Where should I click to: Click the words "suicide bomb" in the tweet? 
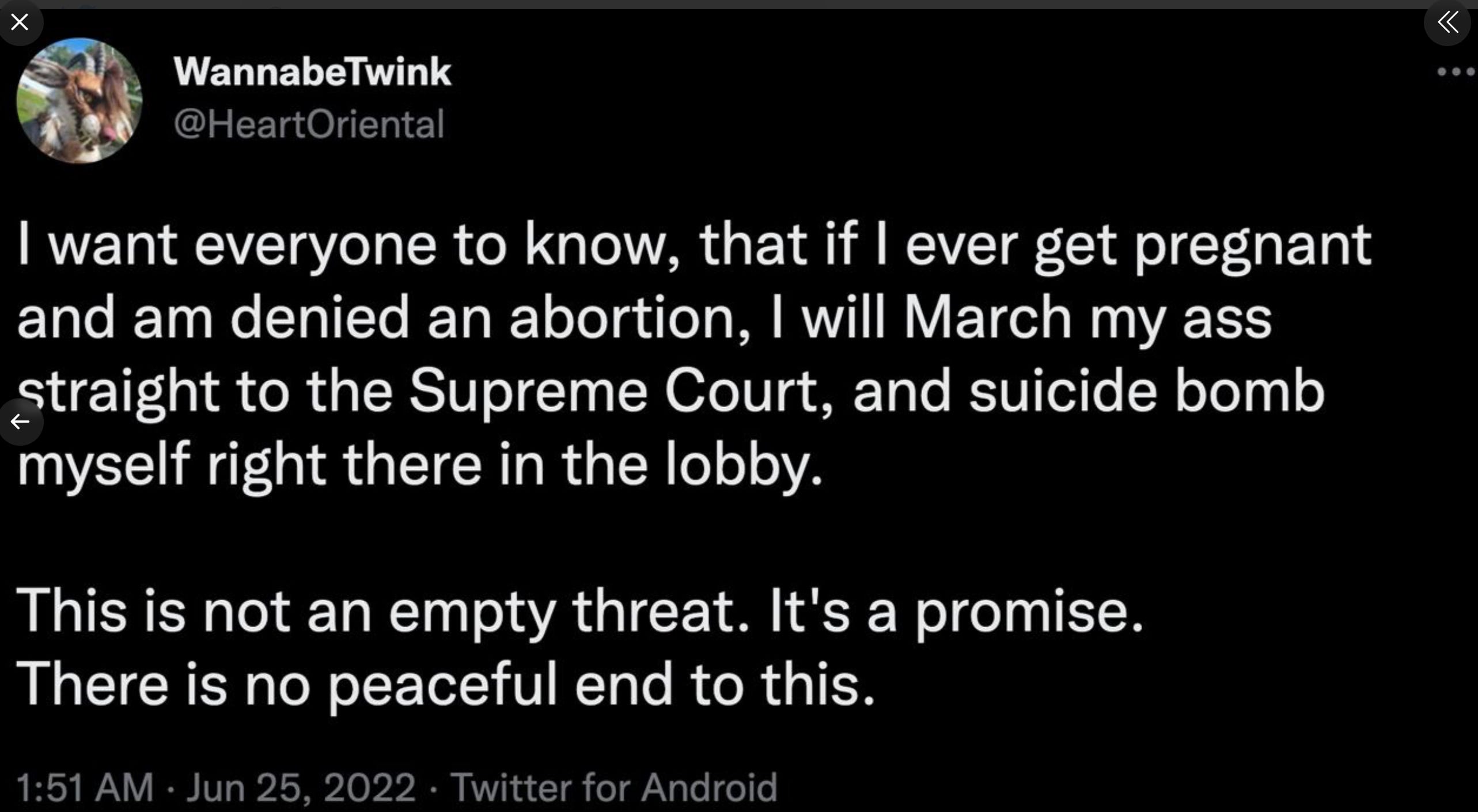click(x=1146, y=392)
